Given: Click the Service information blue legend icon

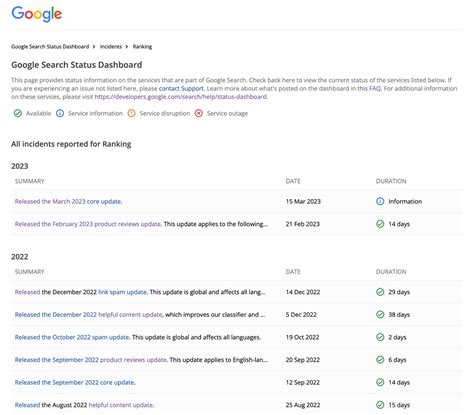Looking at the screenshot, I should (60, 113).
